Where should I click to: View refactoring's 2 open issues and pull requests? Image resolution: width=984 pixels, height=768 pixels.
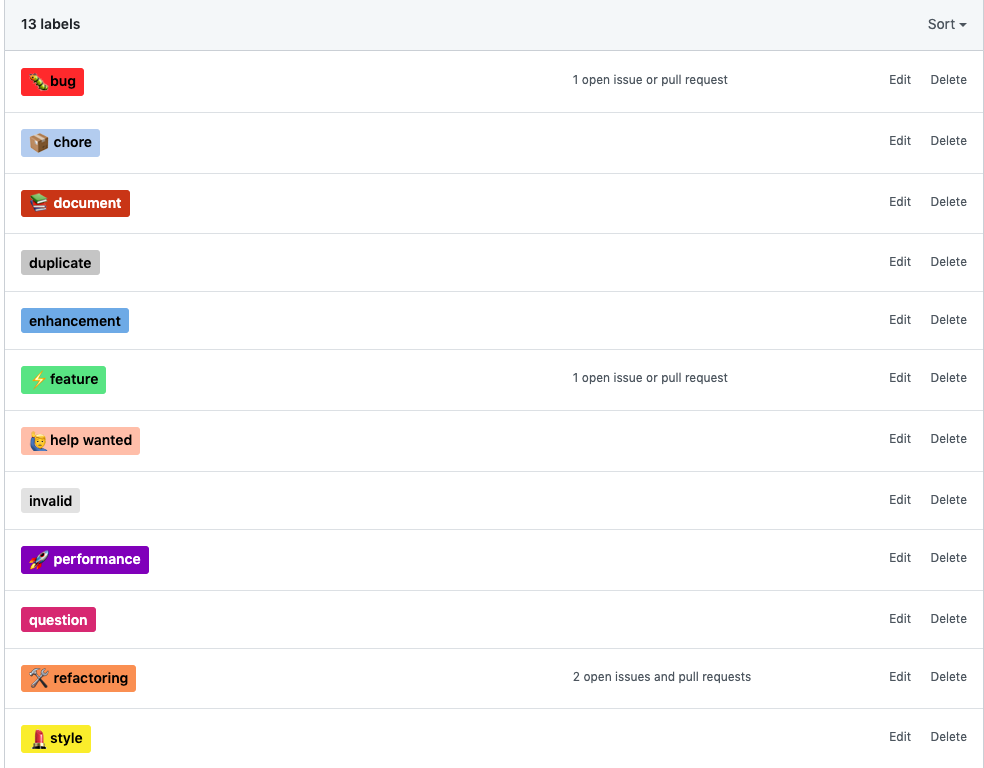[661, 676]
